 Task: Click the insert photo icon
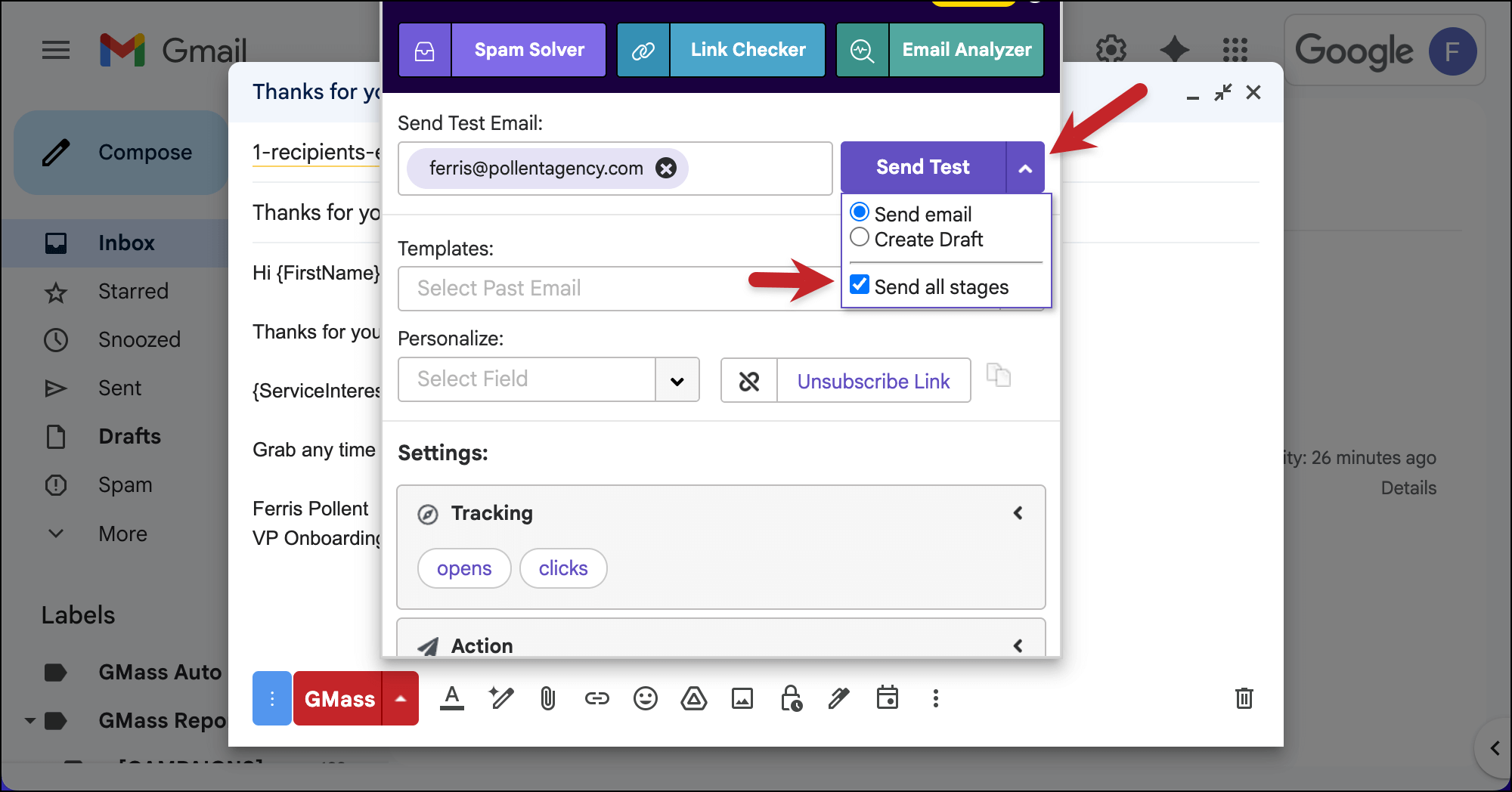742,698
